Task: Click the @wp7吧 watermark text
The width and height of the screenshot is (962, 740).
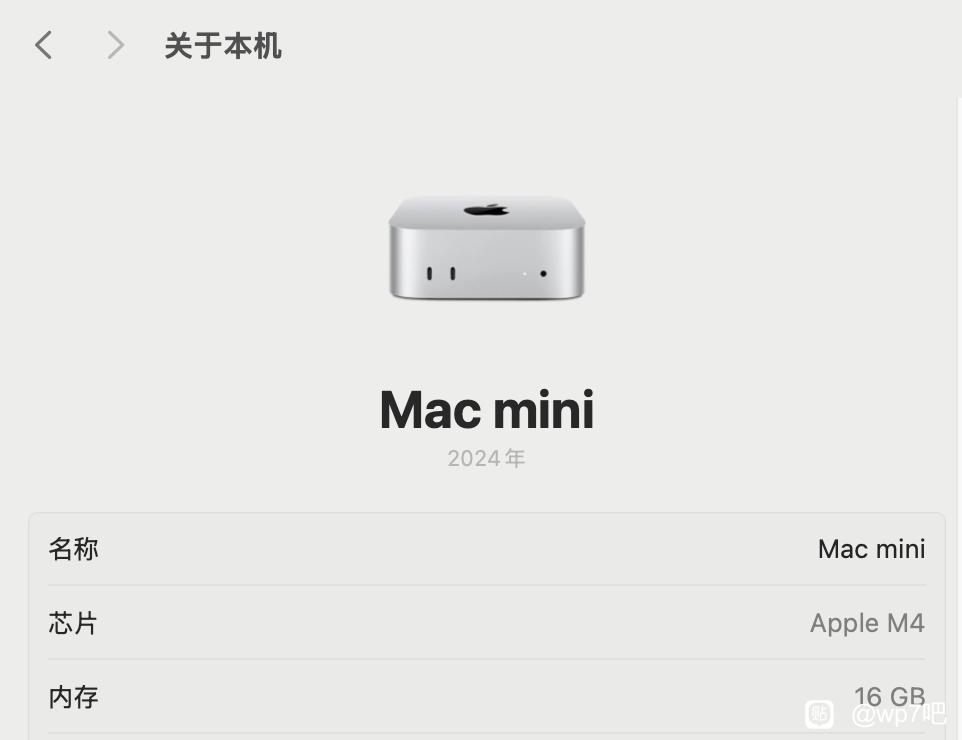Action: pyautogui.click(x=899, y=714)
